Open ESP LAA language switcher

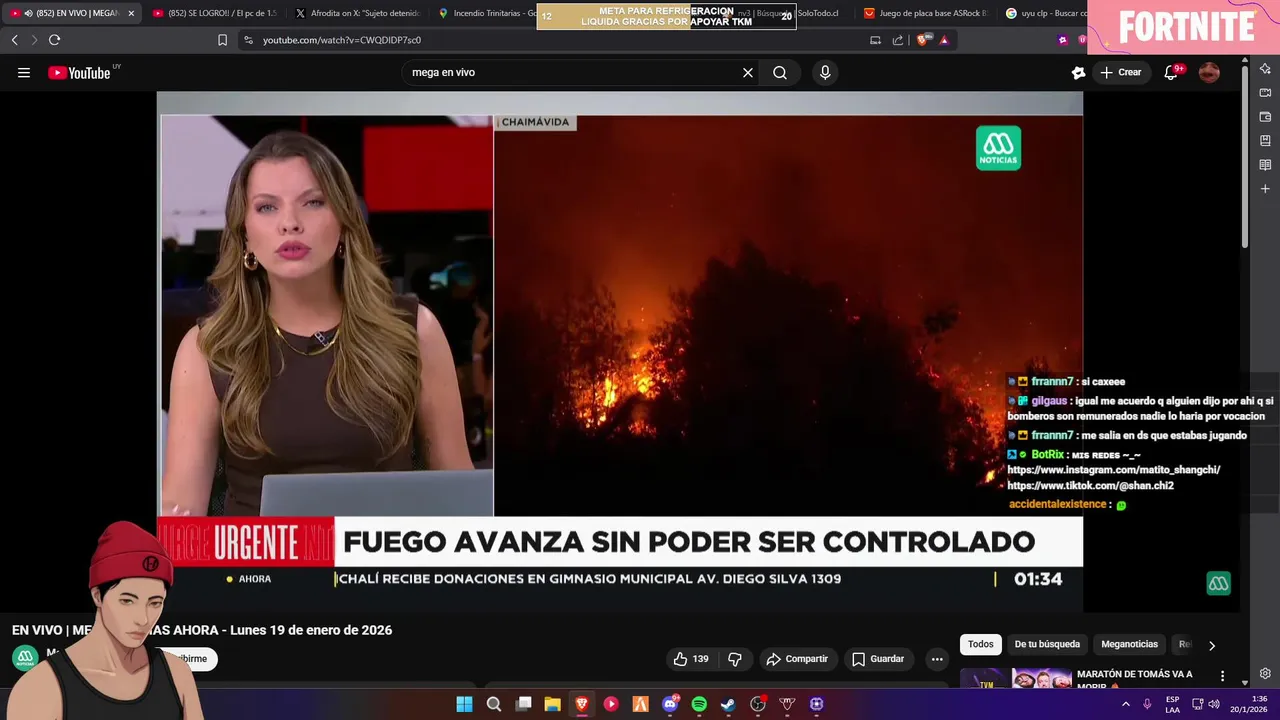pyautogui.click(x=1172, y=704)
